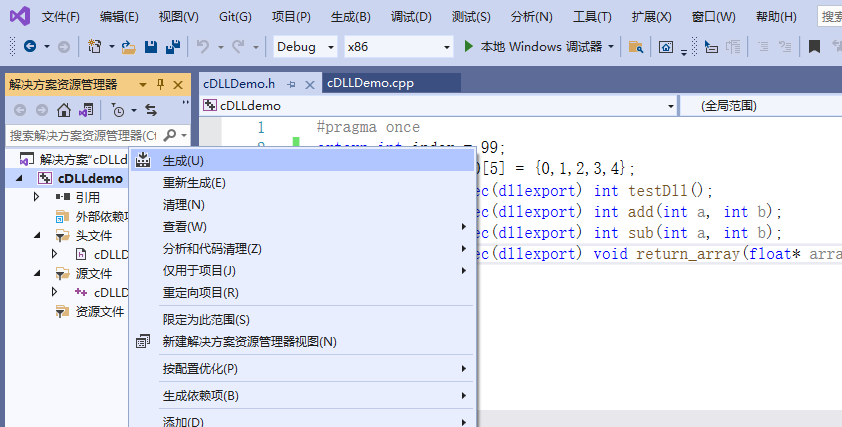The image size is (842, 427).
Task: Open new project dropdown arrow
Action: tap(112, 47)
